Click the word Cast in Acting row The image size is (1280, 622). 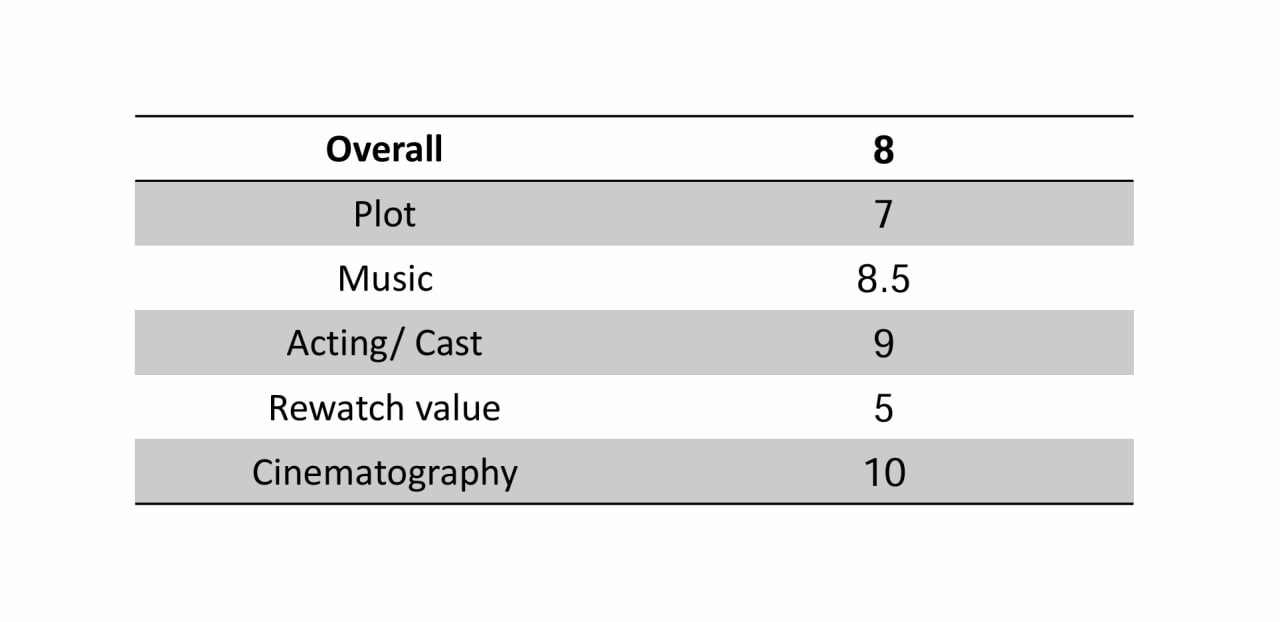[448, 343]
